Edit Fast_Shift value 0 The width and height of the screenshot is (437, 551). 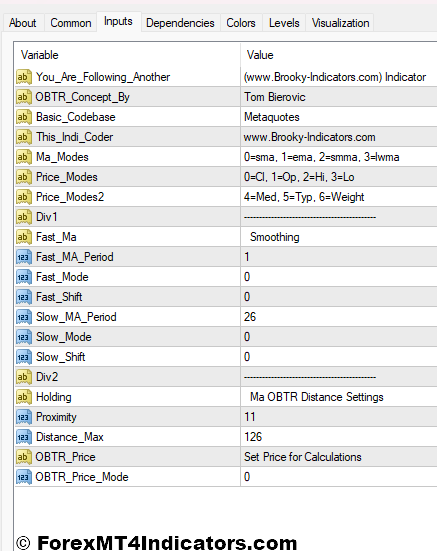click(339, 297)
